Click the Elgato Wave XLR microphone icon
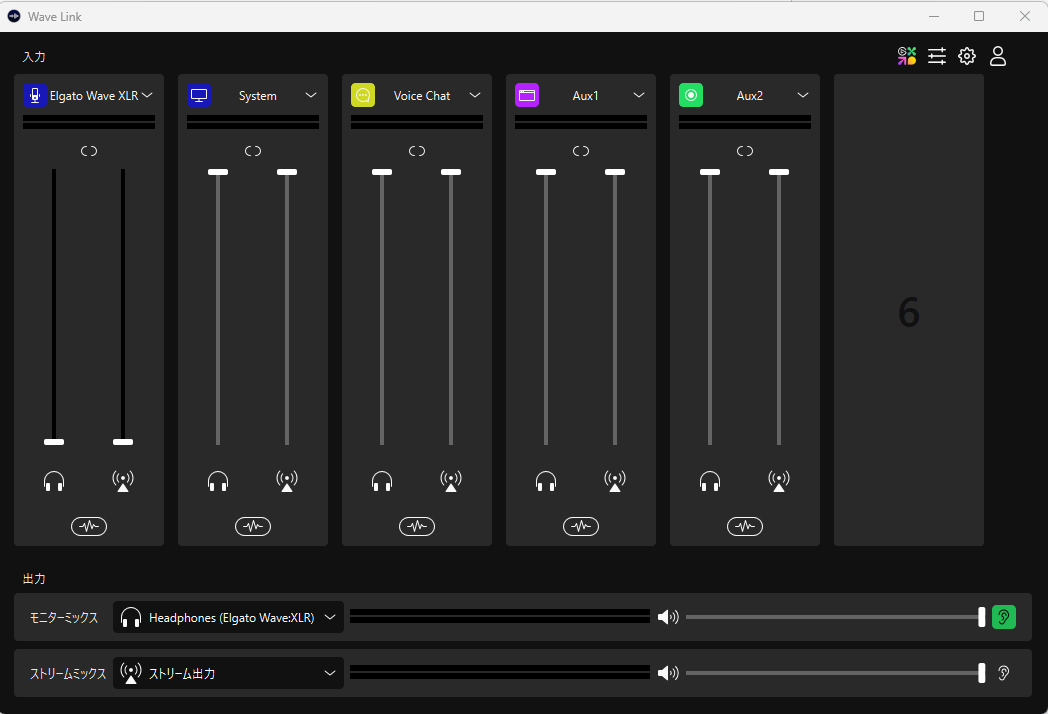This screenshot has height=714, width=1048. [x=35, y=95]
